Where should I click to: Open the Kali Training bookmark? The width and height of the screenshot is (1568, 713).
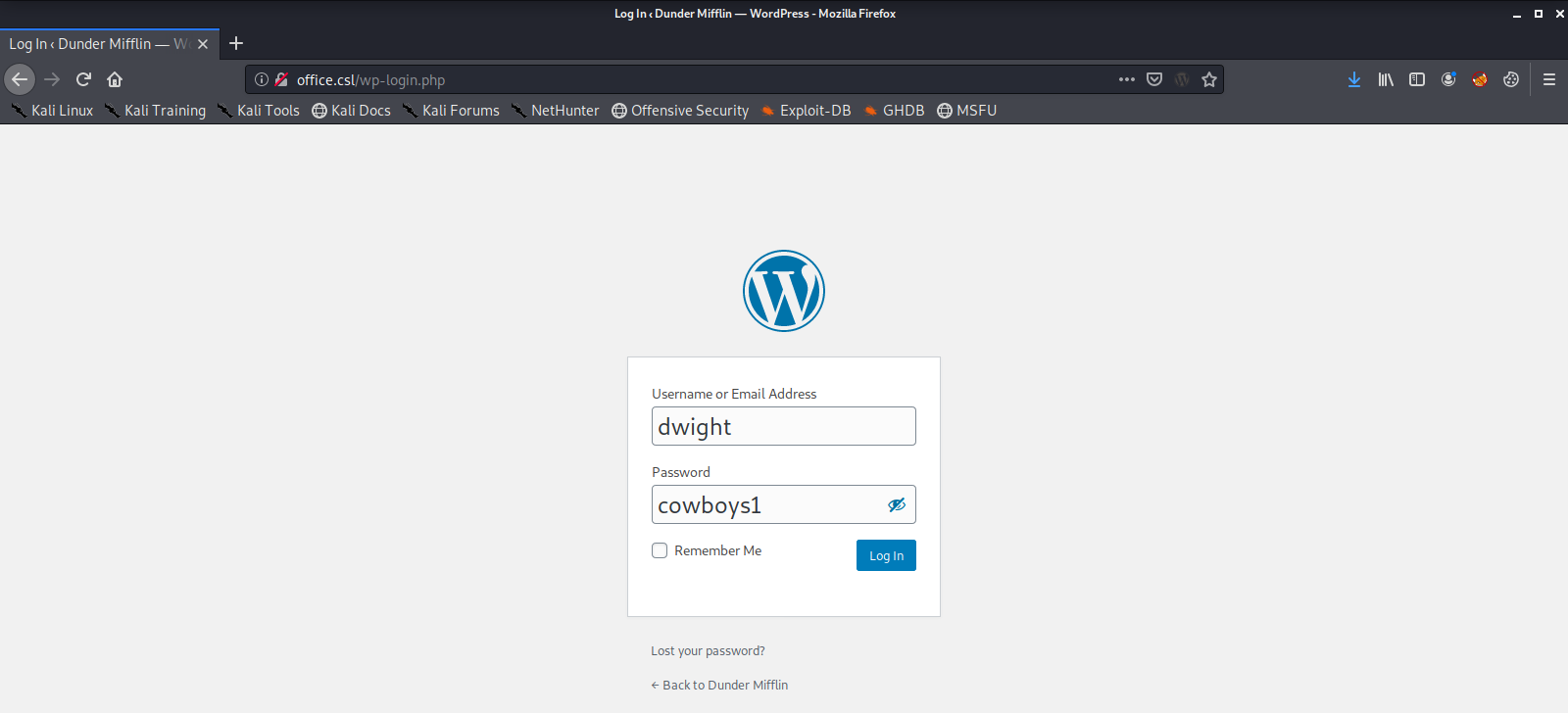(x=155, y=111)
